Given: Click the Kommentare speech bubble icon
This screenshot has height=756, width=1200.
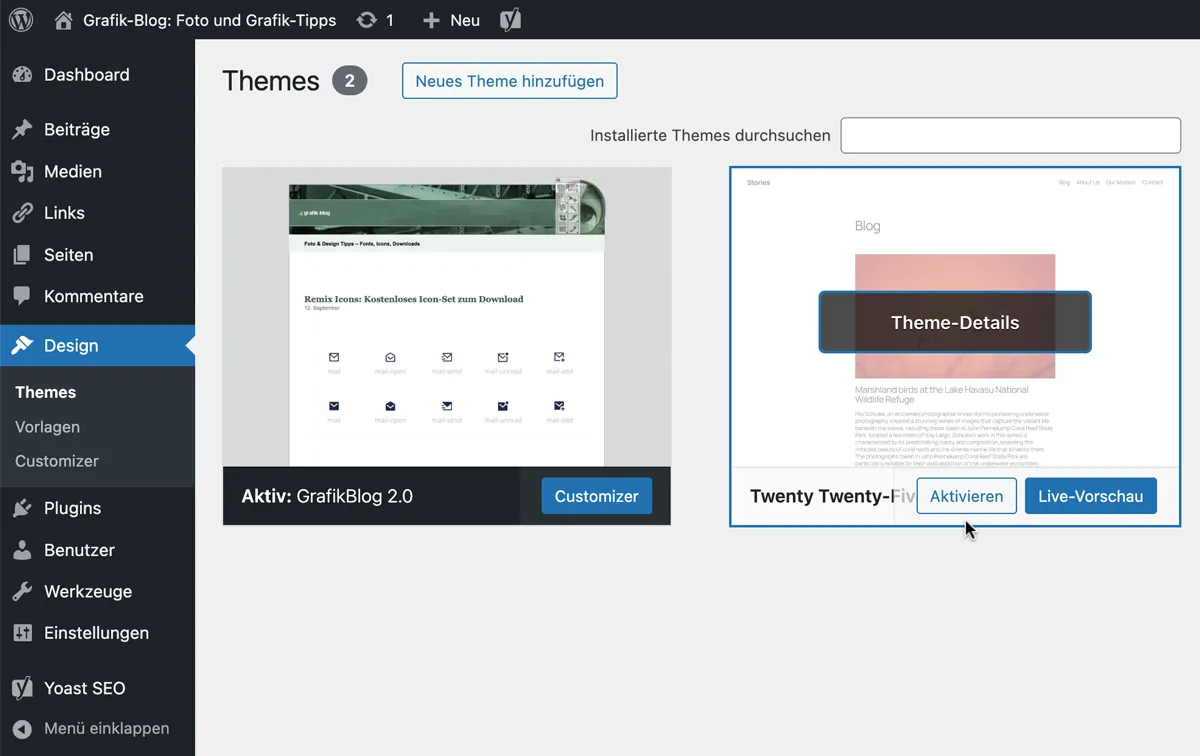Looking at the screenshot, I should click(x=22, y=297).
